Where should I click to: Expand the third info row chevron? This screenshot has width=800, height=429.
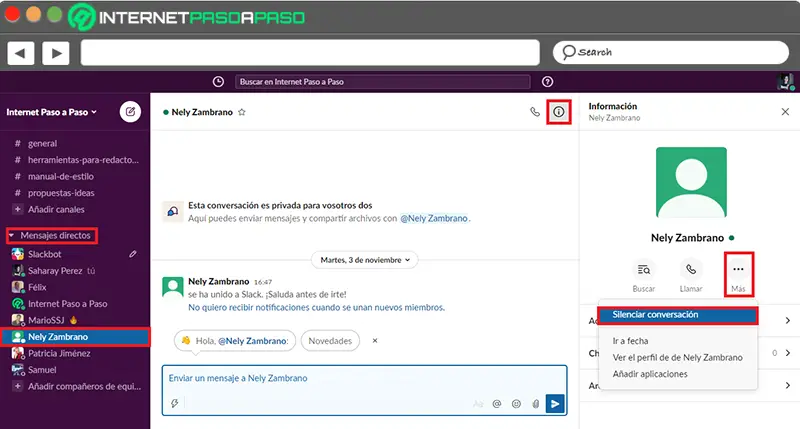coord(788,385)
